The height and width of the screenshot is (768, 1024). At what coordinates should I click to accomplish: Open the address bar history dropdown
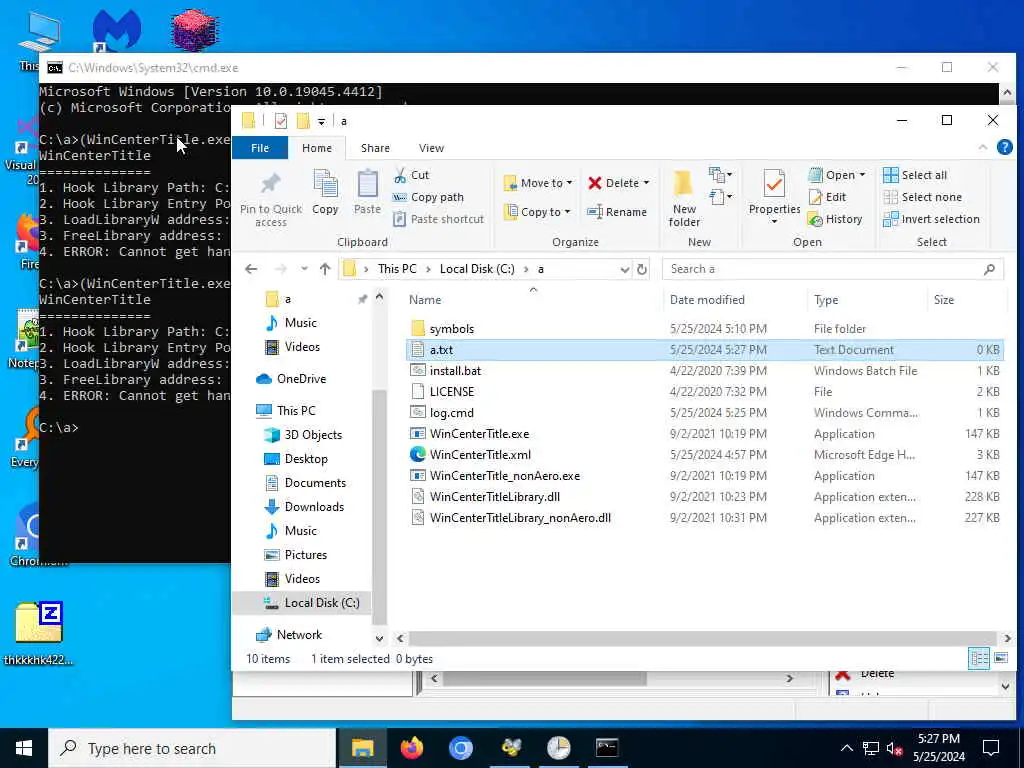[x=624, y=269]
